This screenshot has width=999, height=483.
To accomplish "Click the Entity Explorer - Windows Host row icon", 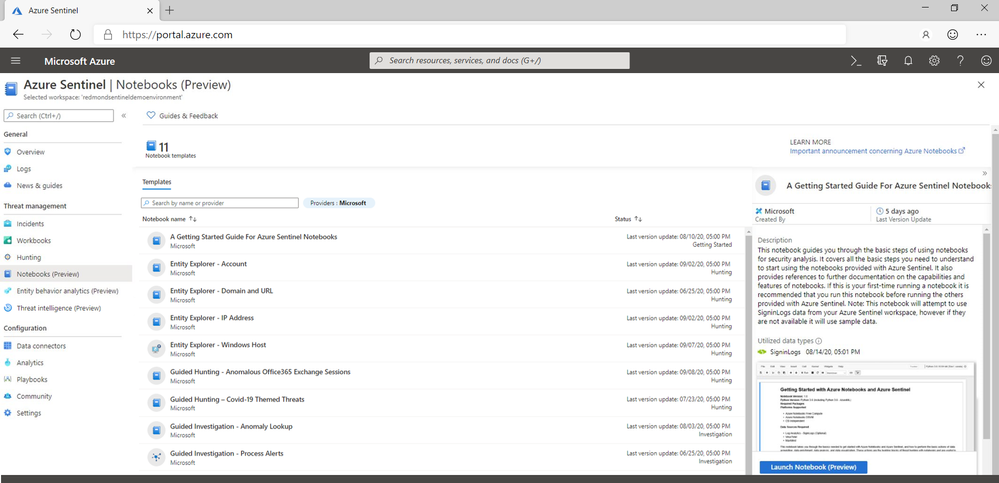I will pos(156,349).
